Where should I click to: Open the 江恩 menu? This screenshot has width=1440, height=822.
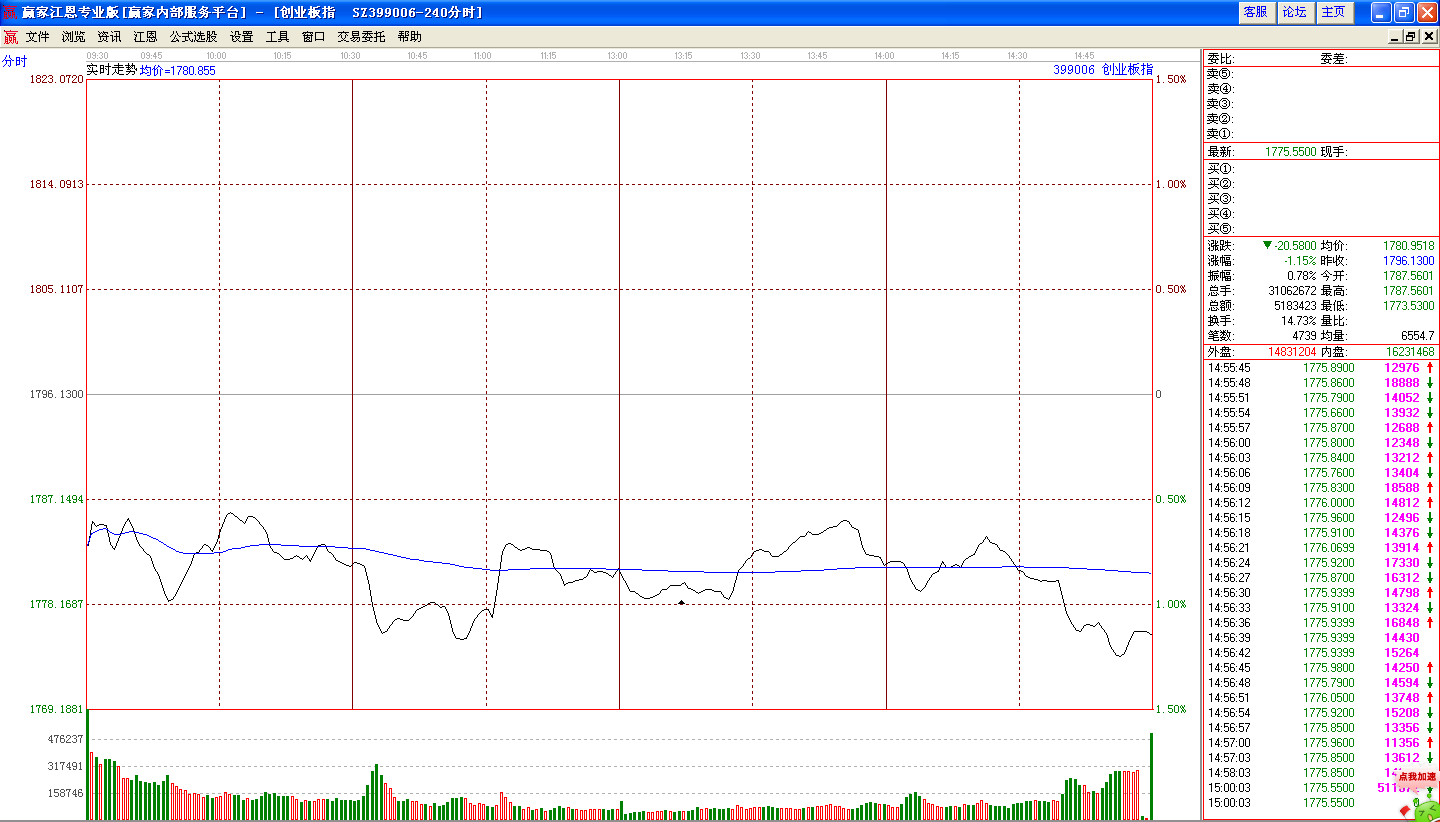pyautogui.click(x=146, y=37)
